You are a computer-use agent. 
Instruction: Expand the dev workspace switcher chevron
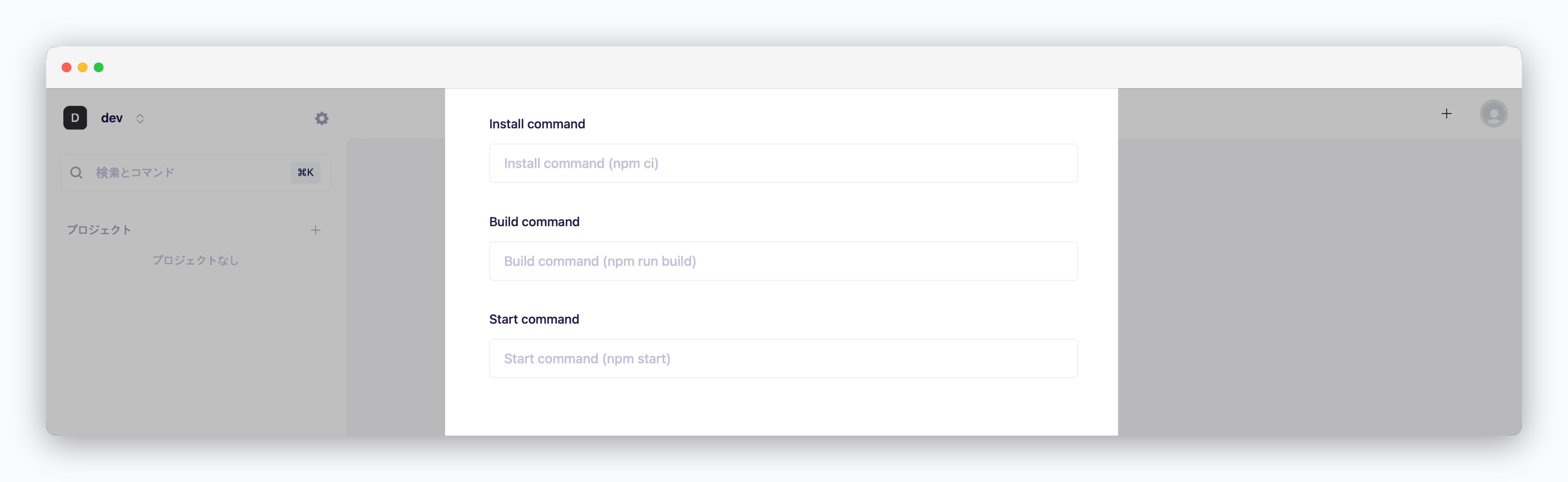pos(140,118)
